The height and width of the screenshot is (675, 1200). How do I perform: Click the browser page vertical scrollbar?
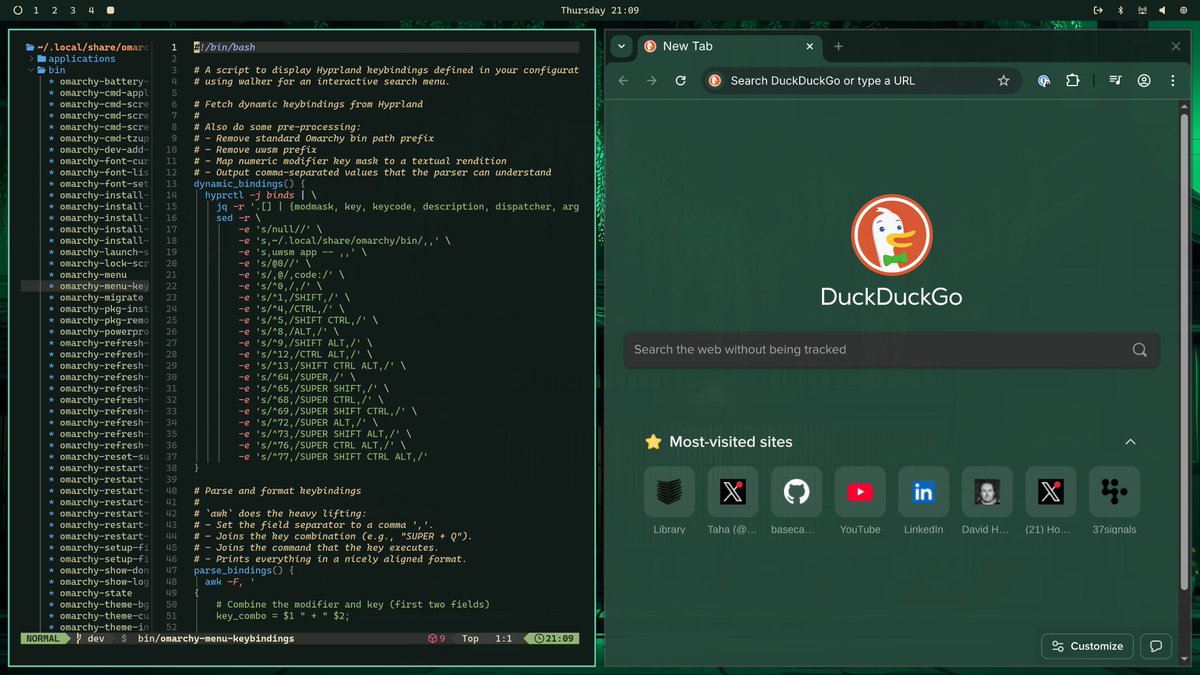tap(1186, 350)
